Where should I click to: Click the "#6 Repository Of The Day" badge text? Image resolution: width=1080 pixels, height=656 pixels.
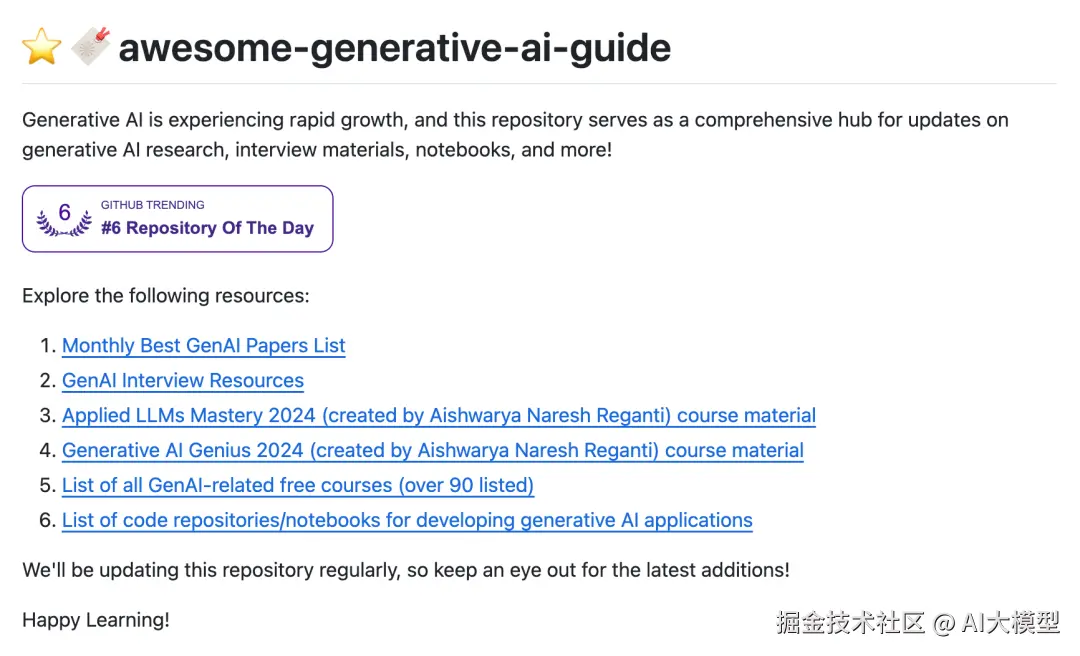pyautogui.click(x=207, y=228)
